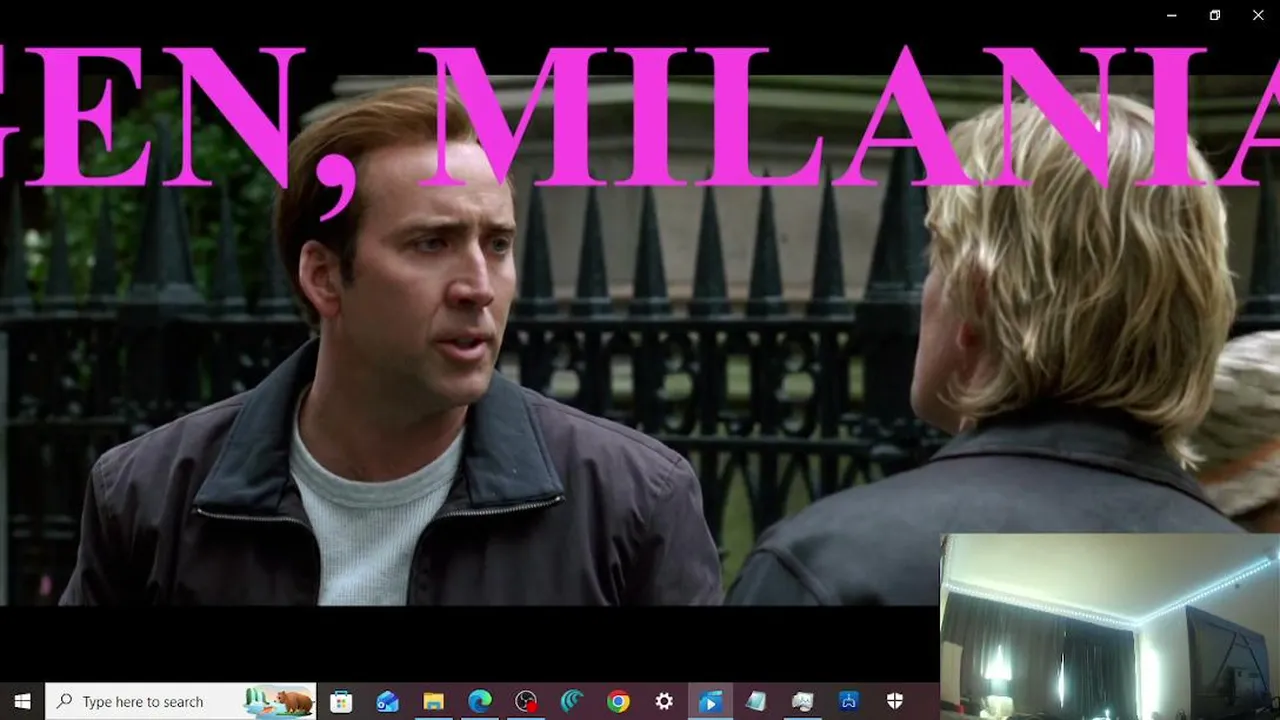Open the teal swirl app in taskbar

tap(572, 702)
